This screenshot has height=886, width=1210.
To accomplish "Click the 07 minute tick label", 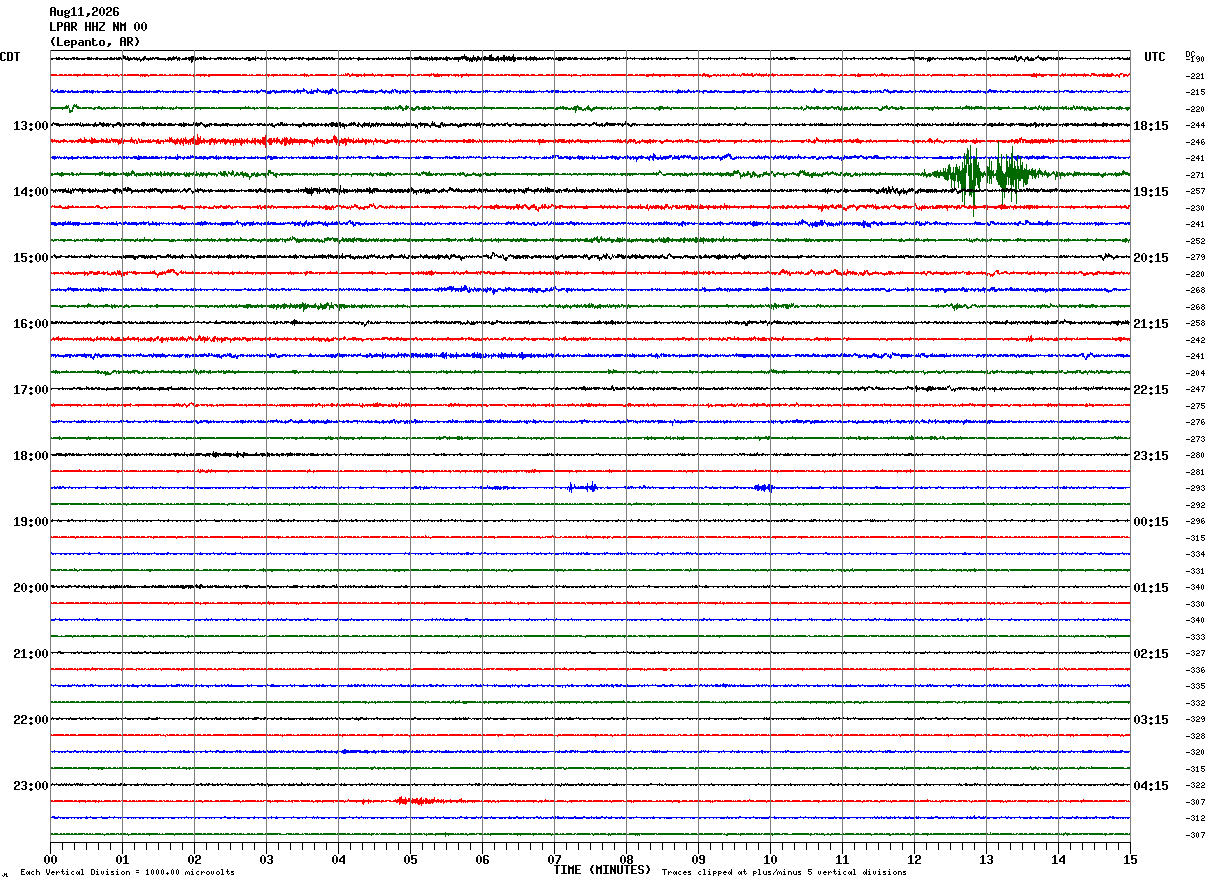I will [555, 859].
